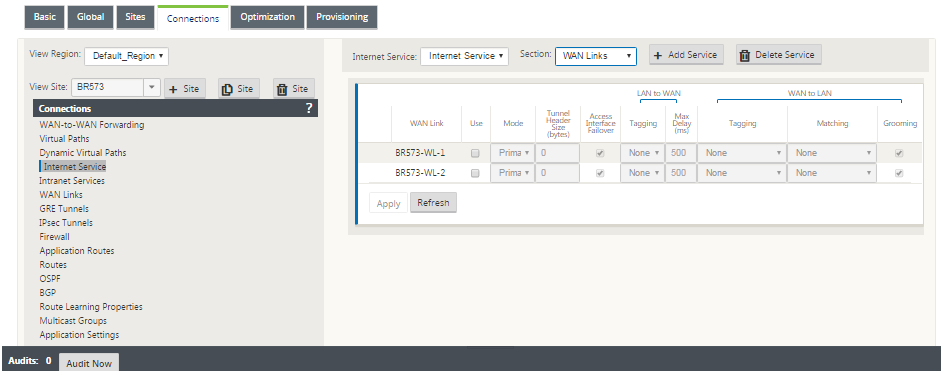This screenshot has width=941, height=371.
Task: Toggle Grooming checkbox for BR573-WL-1
Action: pos(899,153)
